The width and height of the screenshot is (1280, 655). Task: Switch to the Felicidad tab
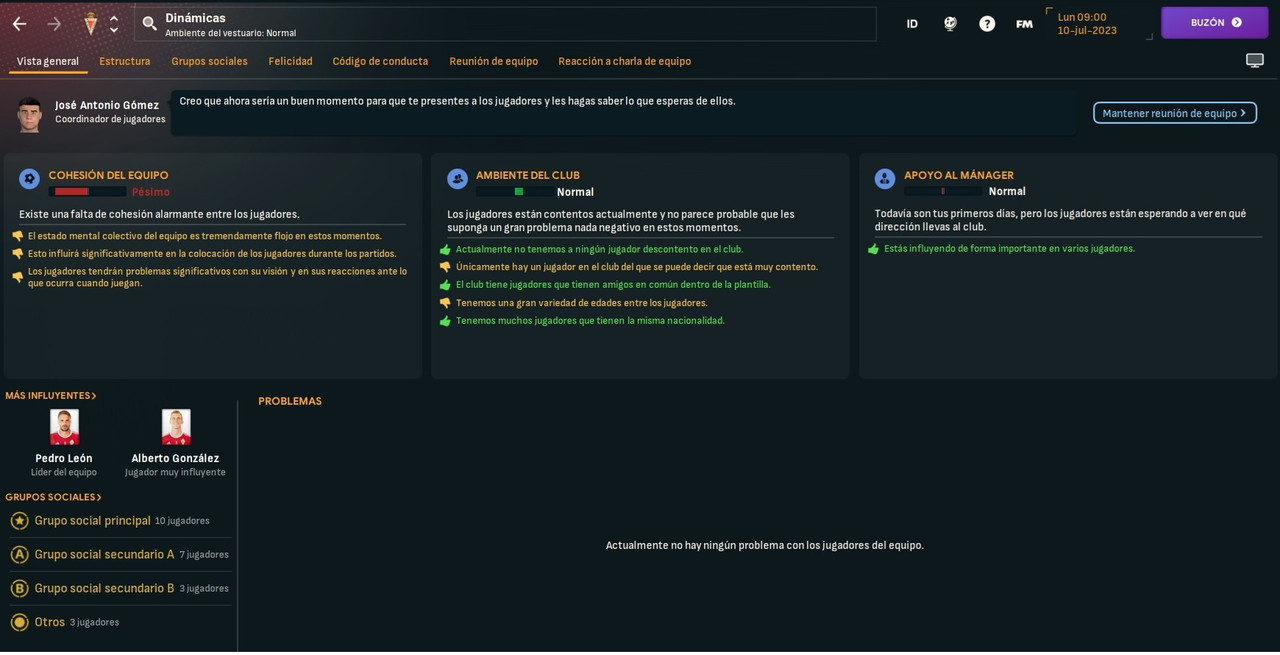[x=290, y=61]
